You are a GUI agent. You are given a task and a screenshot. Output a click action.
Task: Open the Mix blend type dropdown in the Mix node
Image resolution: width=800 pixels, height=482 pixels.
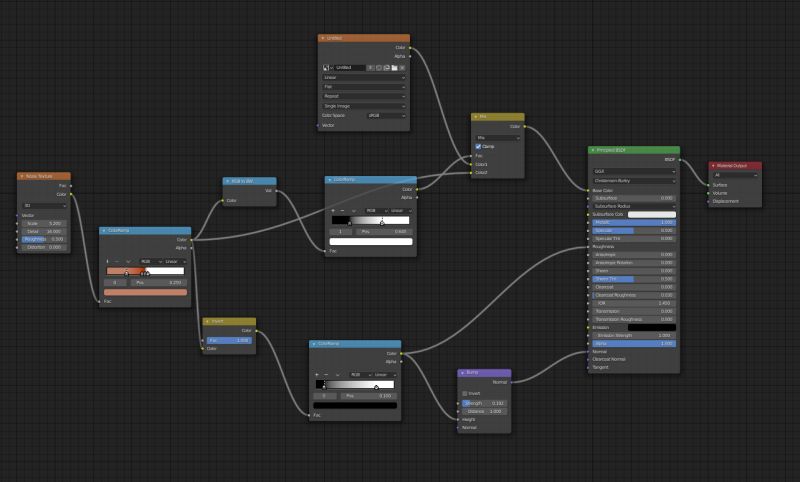(498, 138)
